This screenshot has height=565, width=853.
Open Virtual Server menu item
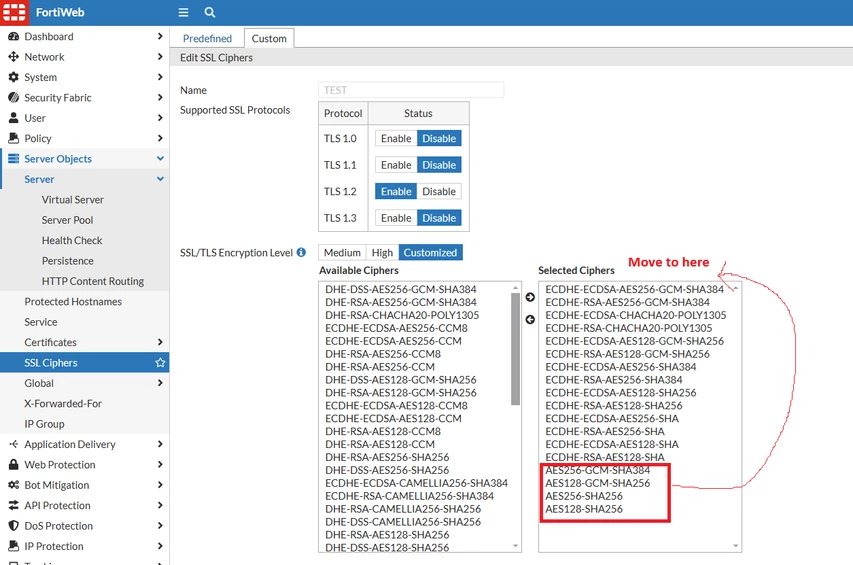click(x=72, y=200)
